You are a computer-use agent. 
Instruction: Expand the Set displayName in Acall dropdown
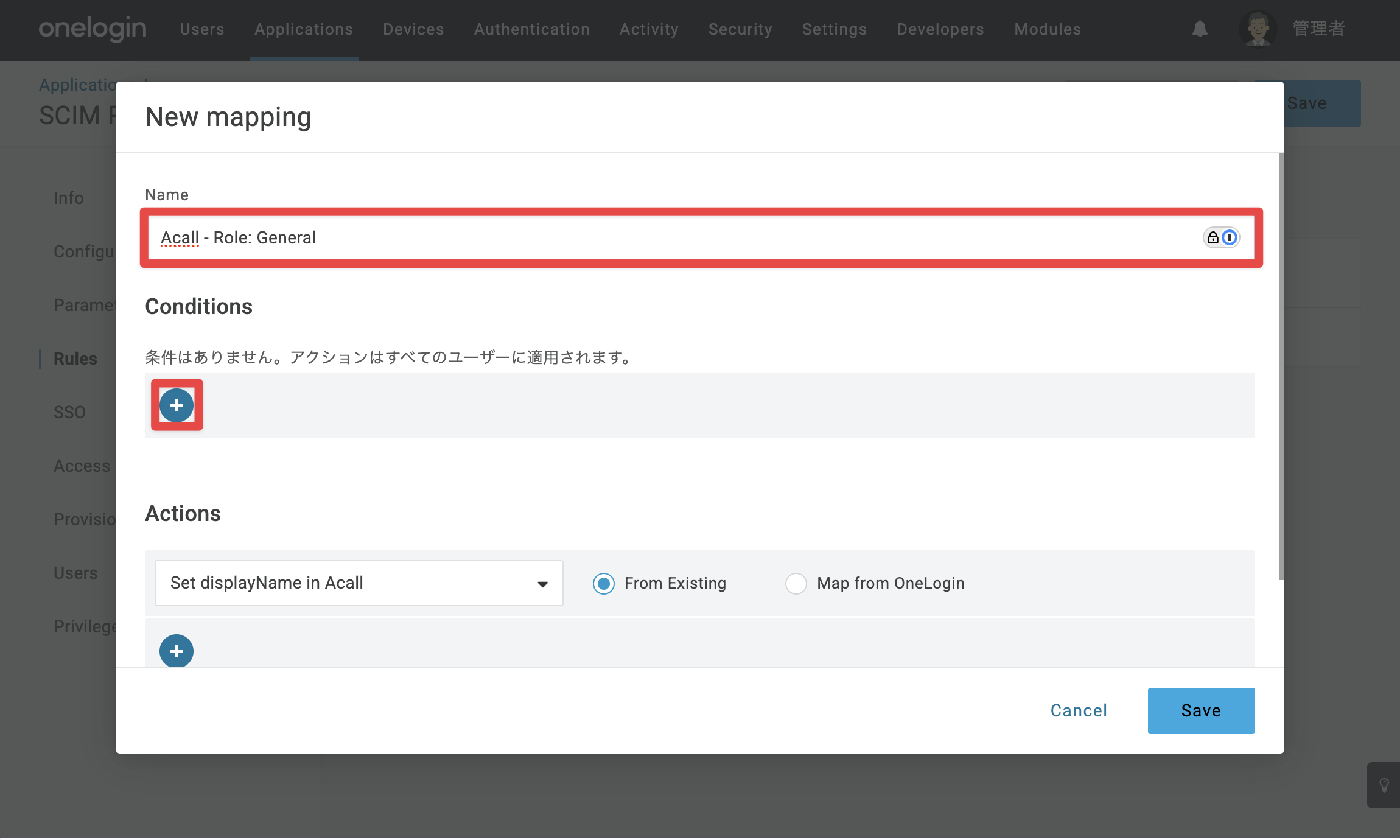coord(359,583)
